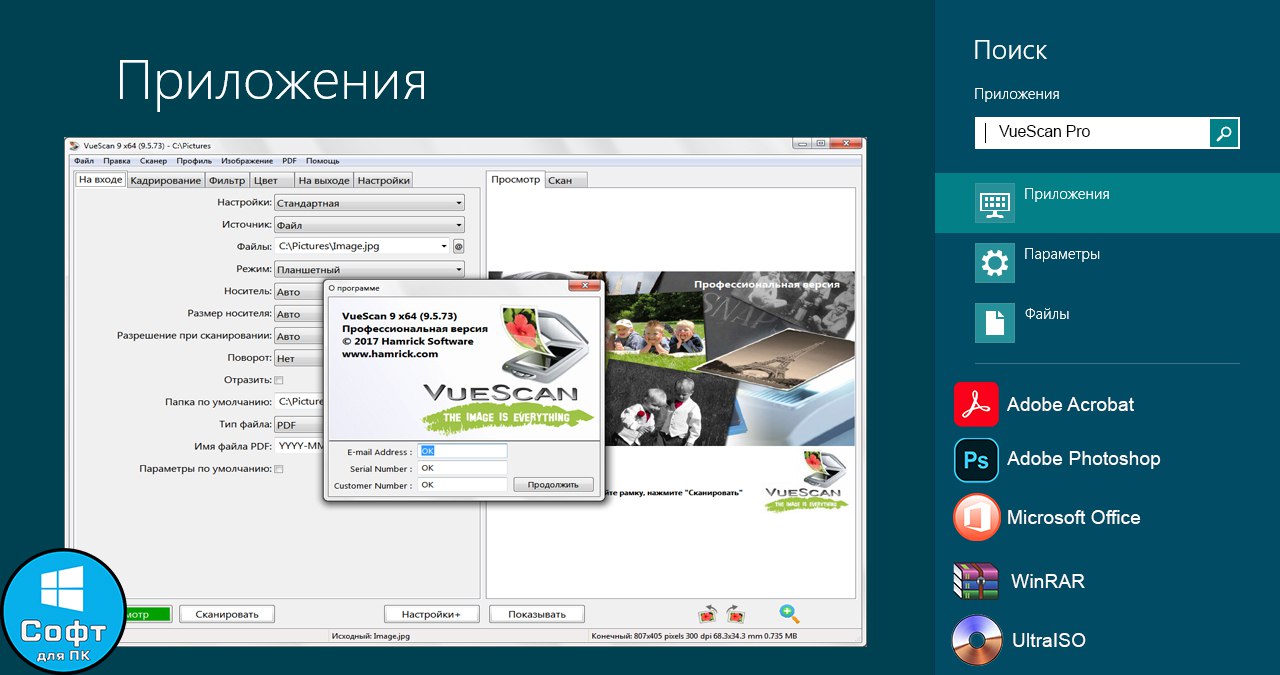Click the Adobe Photoshop label
The image size is (1280, 675).
(1083, 459)
